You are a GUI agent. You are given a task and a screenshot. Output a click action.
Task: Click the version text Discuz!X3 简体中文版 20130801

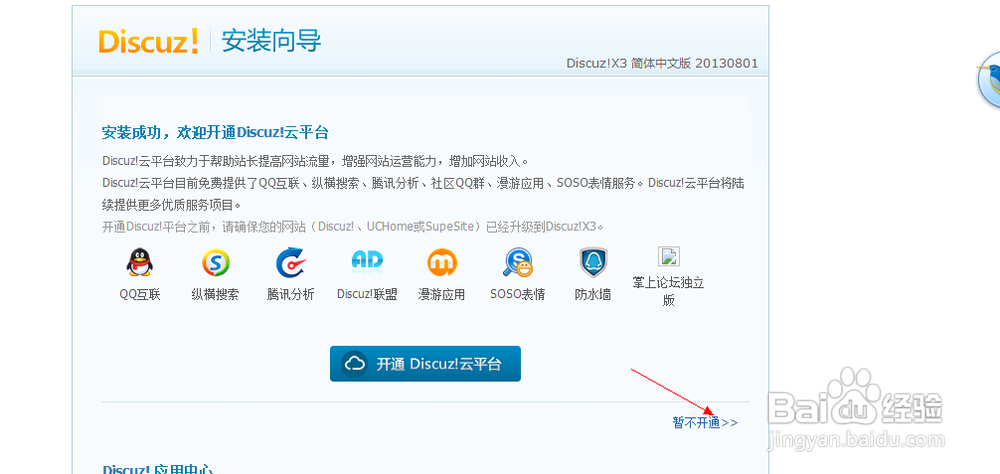tap(662, 63)
